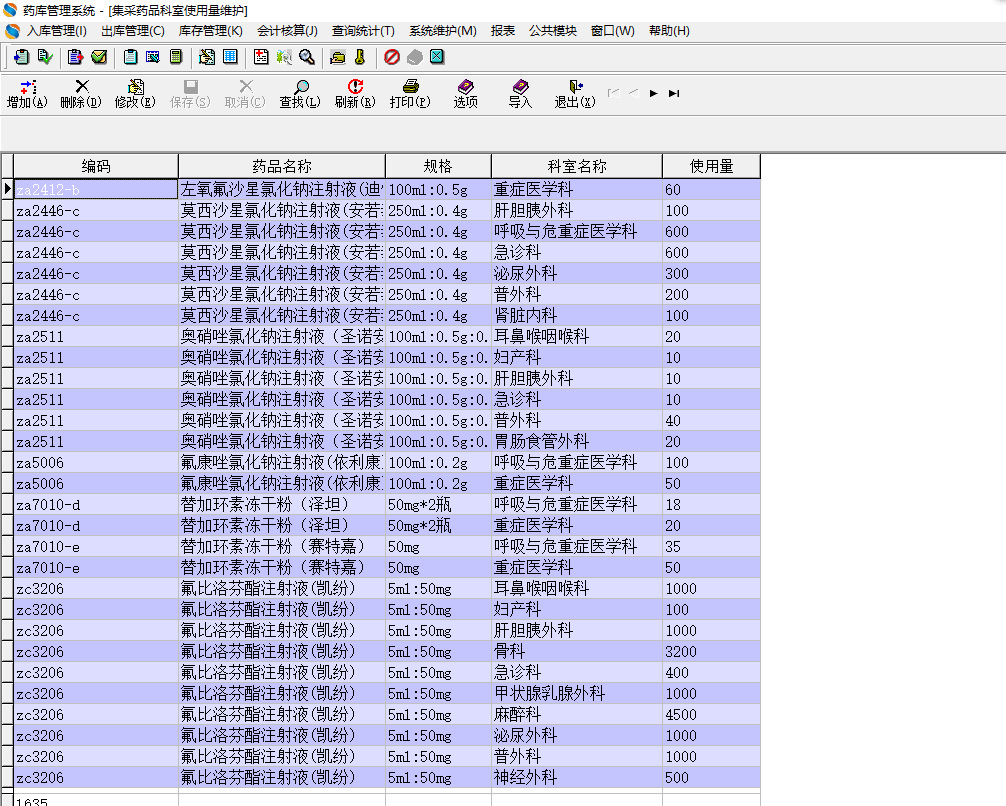This screenshot has width=1006, height=806.
Task: Click the total value 1635 in footer
Action: tap(32, 801)
